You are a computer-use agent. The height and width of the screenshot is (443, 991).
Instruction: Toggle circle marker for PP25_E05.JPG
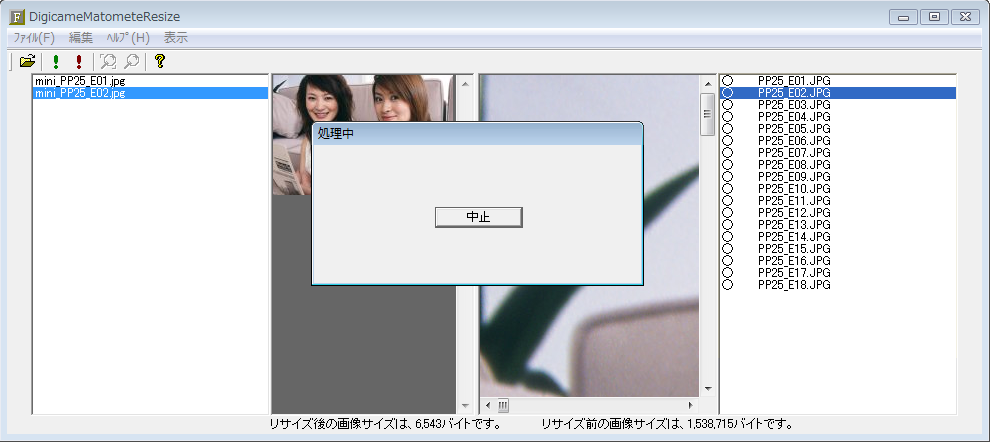(x=727, y=129)
